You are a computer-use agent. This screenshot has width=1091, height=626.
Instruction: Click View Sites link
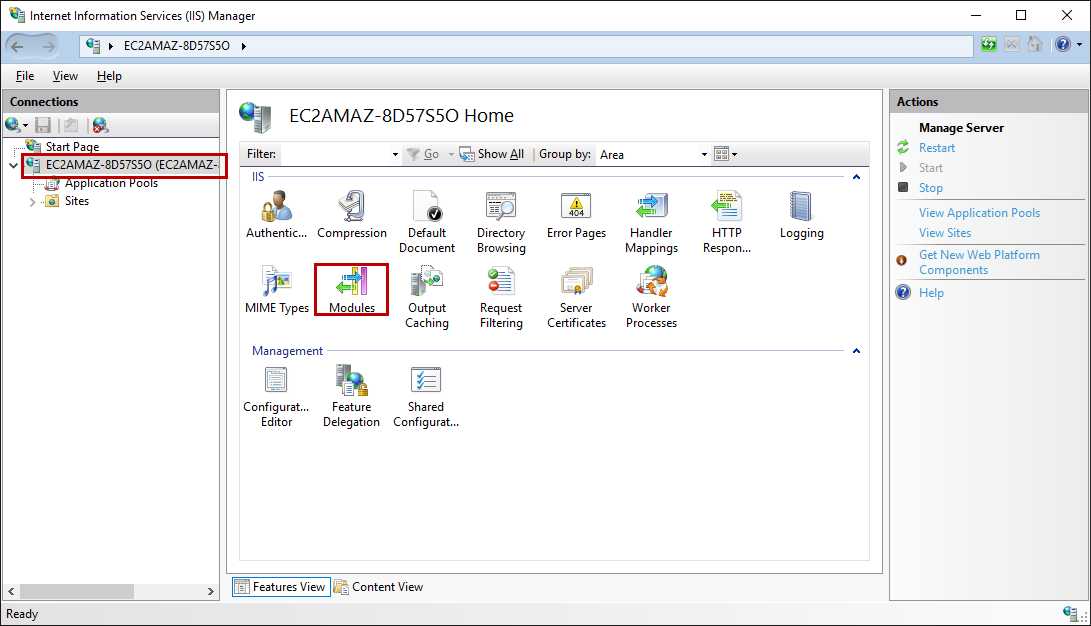(944, 233)
